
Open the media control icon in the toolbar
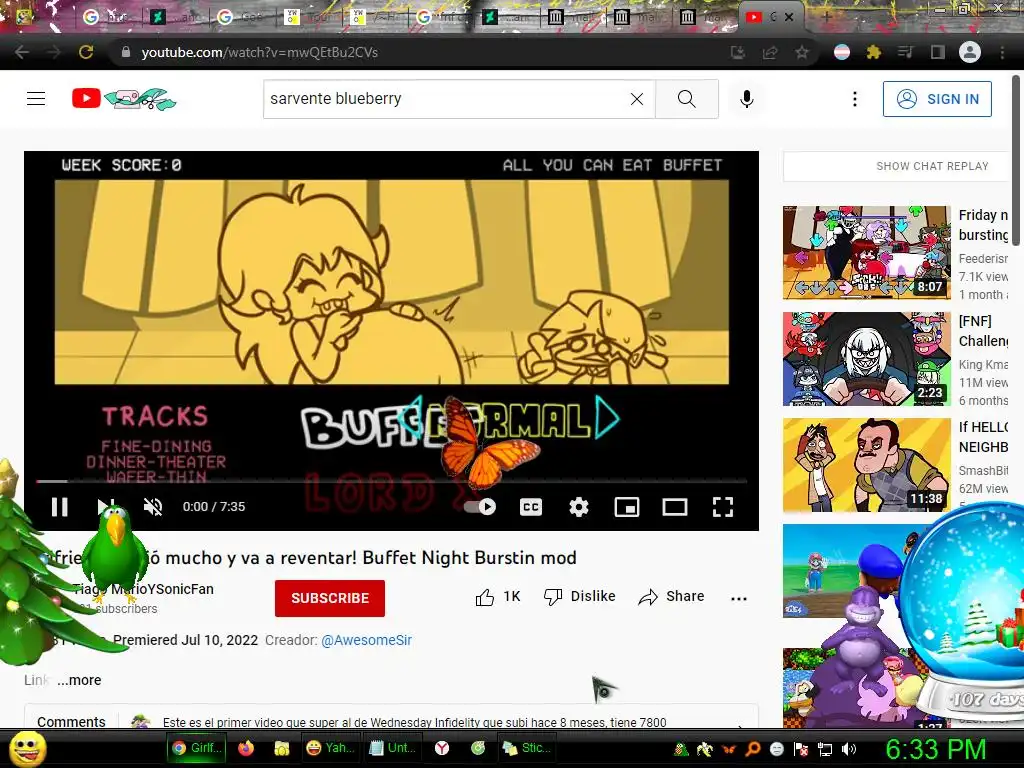pyautogui.click(x=906, y=52)
